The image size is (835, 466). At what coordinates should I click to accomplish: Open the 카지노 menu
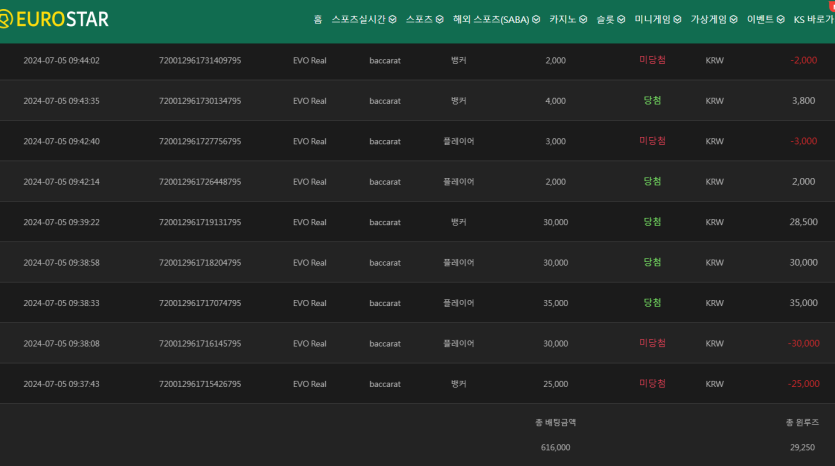[563, 20]
